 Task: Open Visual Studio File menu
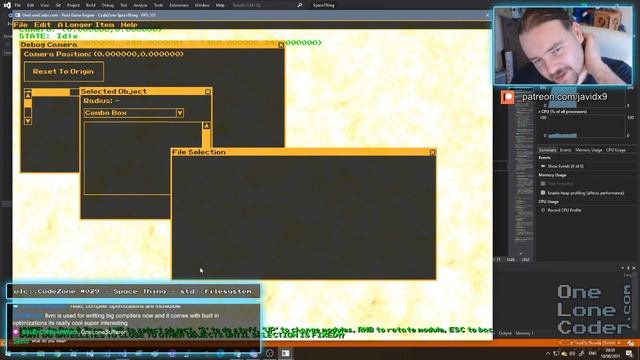click(x=18, y=5)
